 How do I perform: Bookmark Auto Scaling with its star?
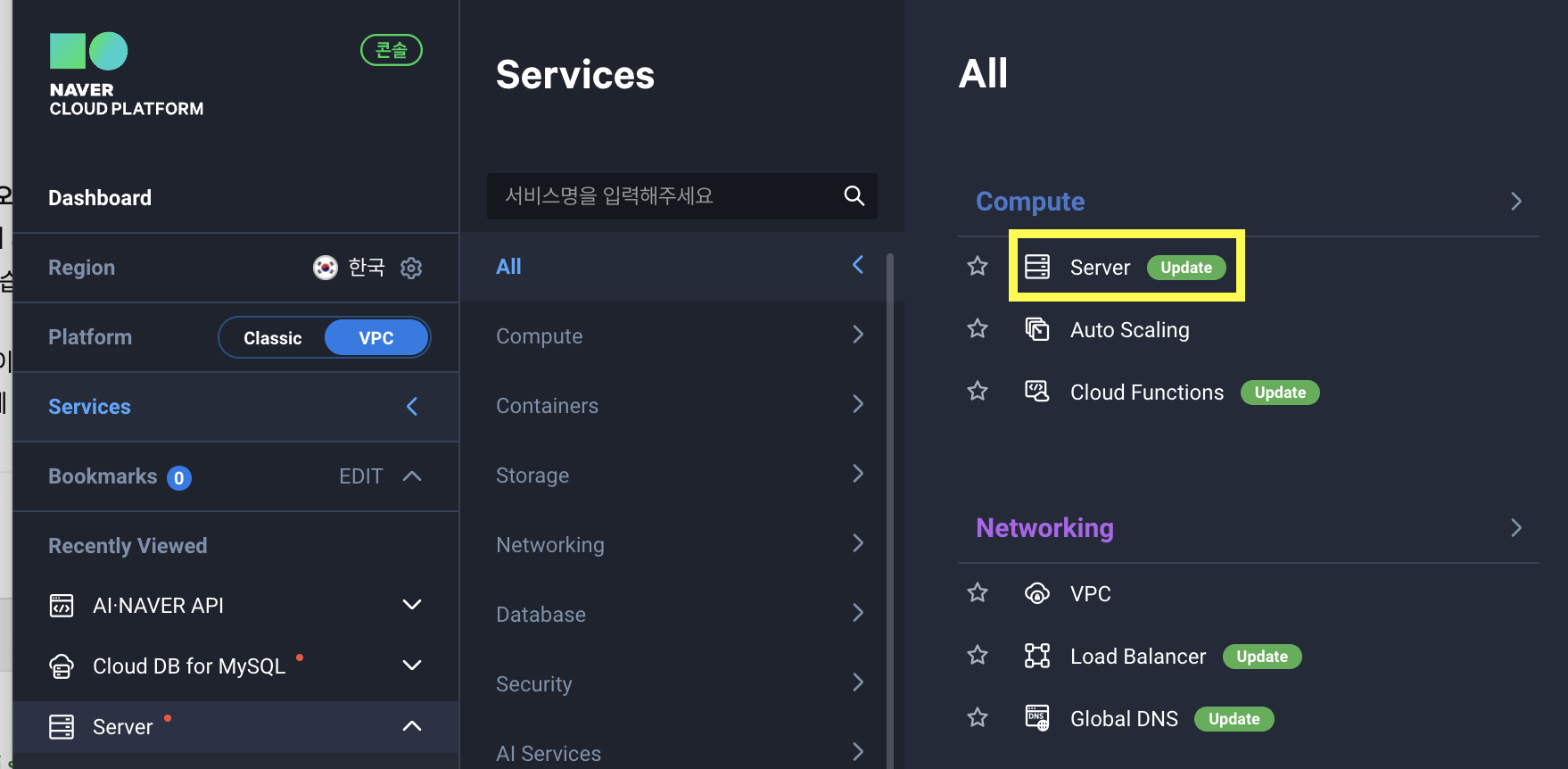coord(978,329)
